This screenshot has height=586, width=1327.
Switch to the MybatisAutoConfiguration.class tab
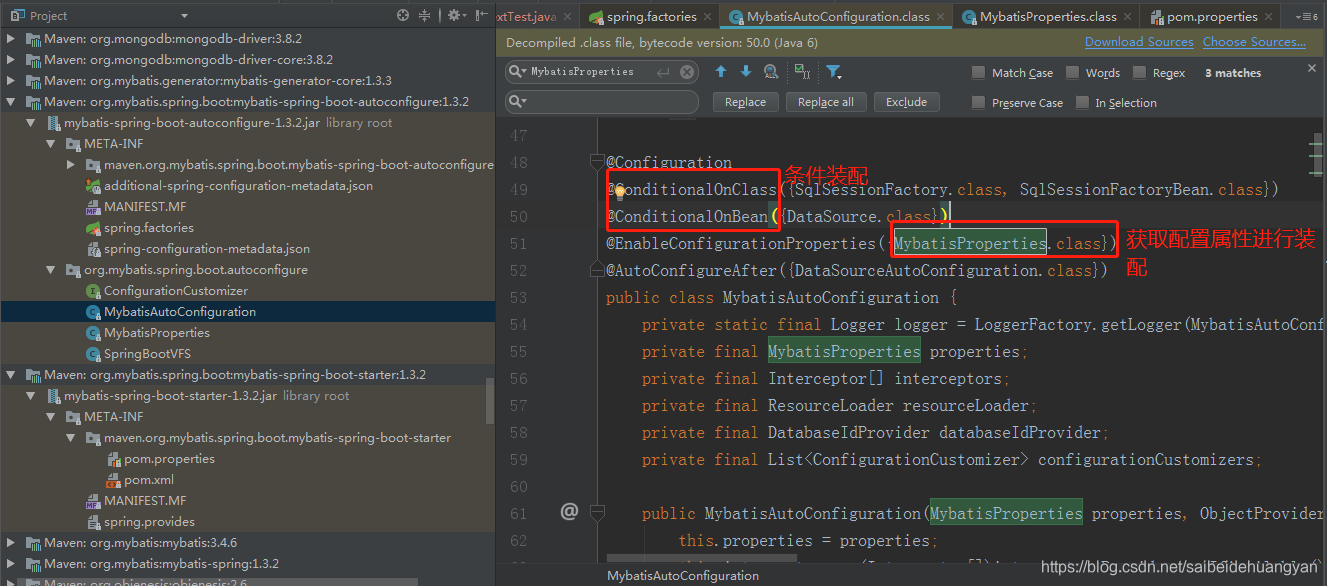click(x=838, y=17)
